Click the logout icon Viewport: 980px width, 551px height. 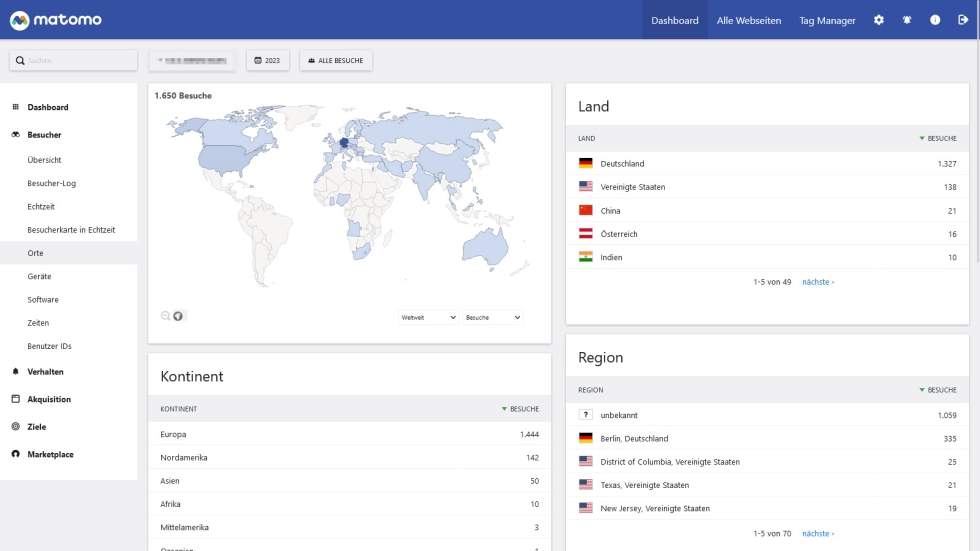pyautogui.click(x=963, y=20)
